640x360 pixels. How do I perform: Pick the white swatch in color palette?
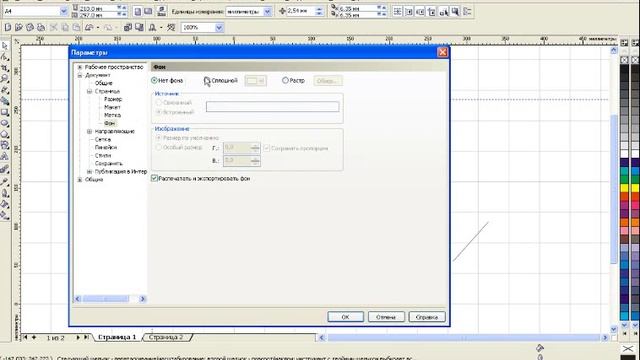pos(624,153)
